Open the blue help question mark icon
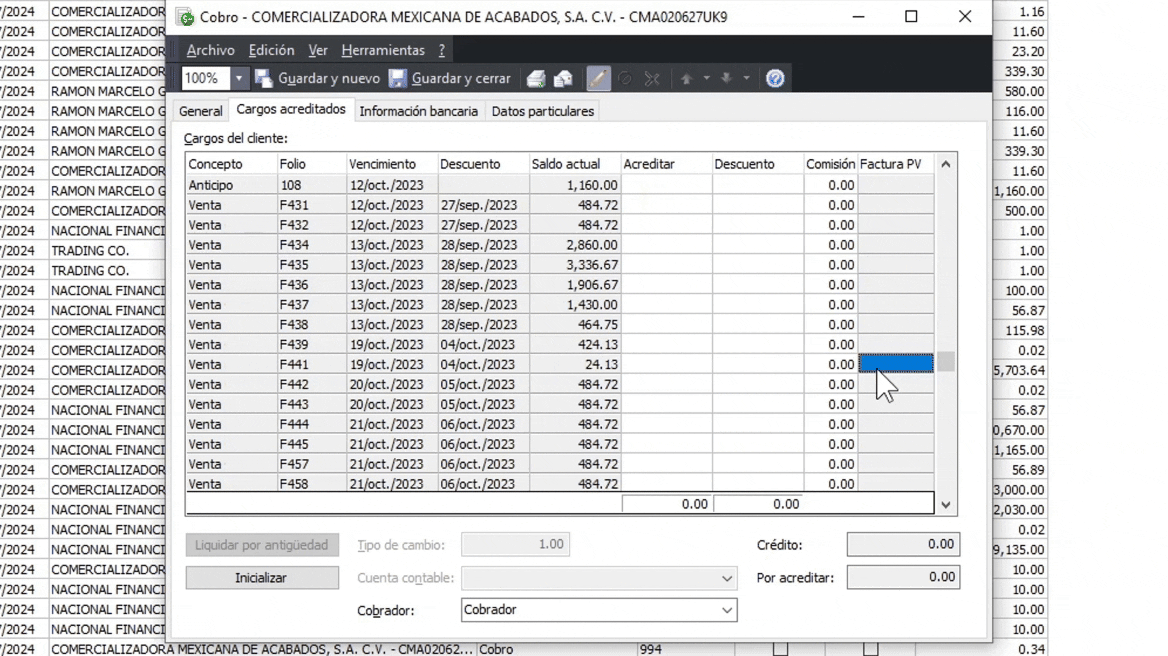The height and width of the screenshot is (656, 1168). coord(775,78)
